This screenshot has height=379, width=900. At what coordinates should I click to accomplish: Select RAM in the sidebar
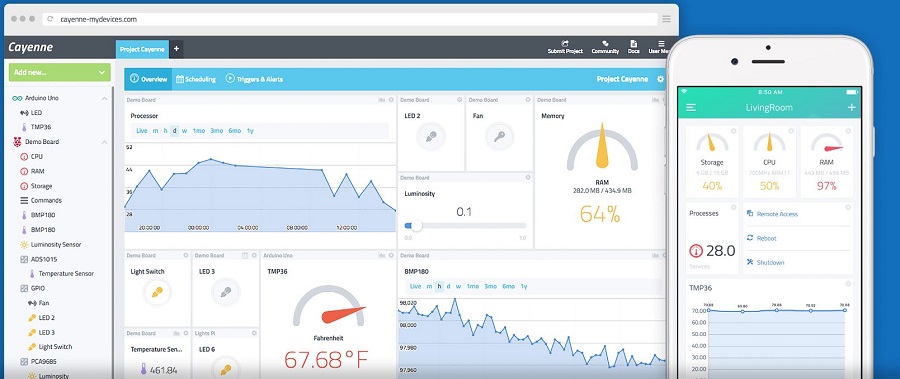[37, 171]
